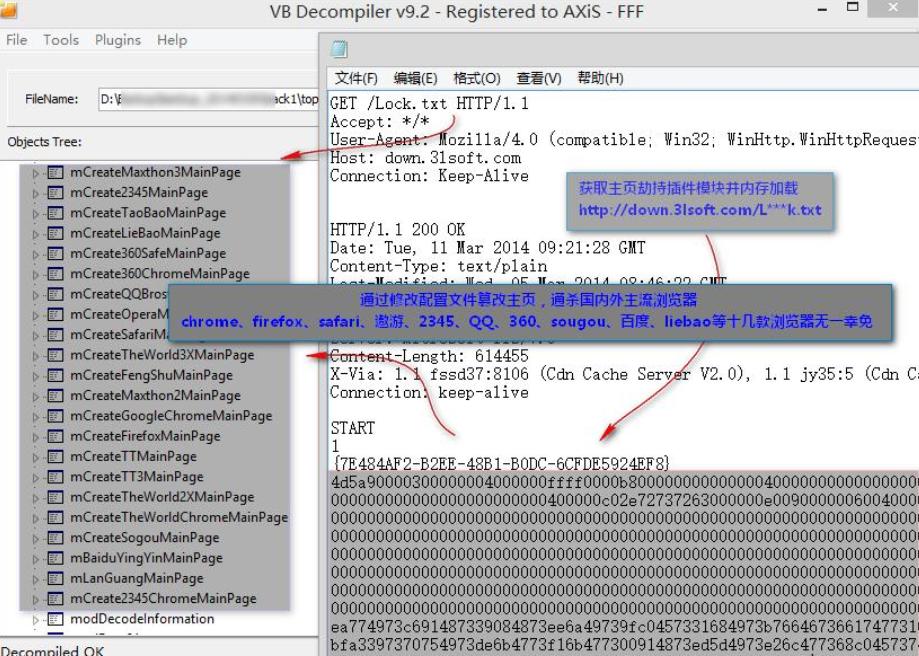Screen dimensions: 919x656
Task: Select mCreateMaxthon2MainPage in the tree
Action: 155,396
